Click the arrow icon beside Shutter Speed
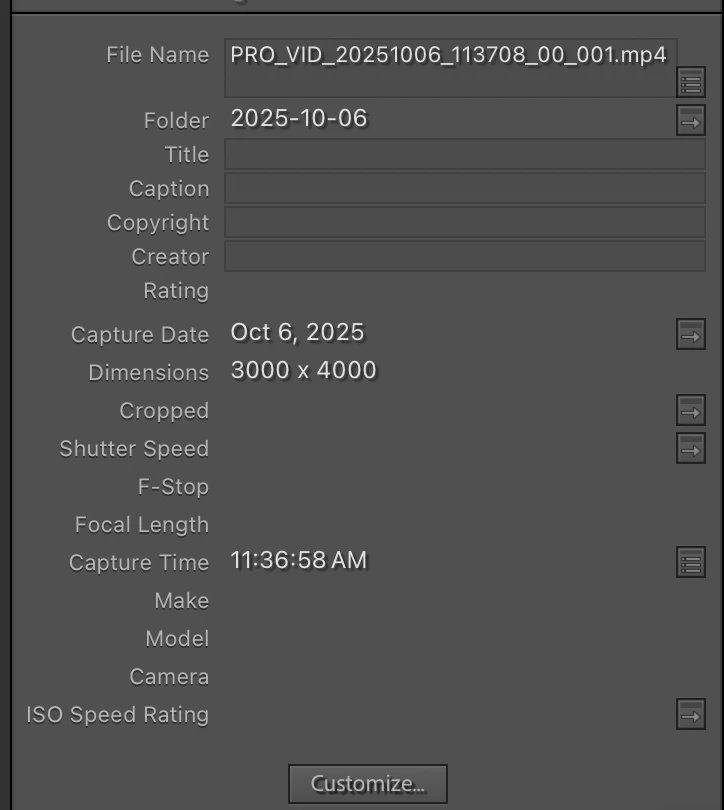 click(691, 448)
